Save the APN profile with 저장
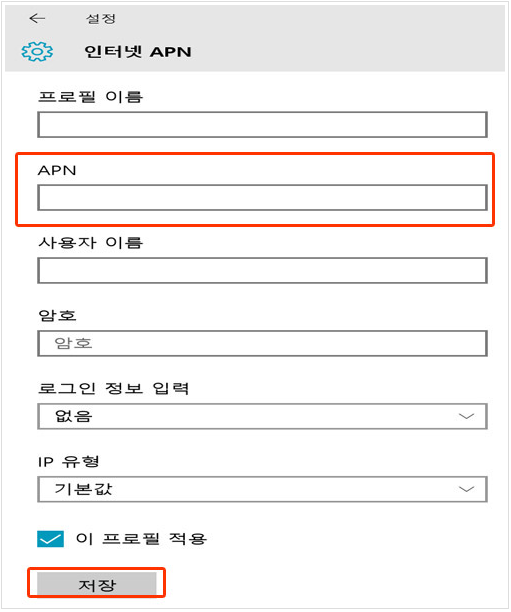 point(96,584)
